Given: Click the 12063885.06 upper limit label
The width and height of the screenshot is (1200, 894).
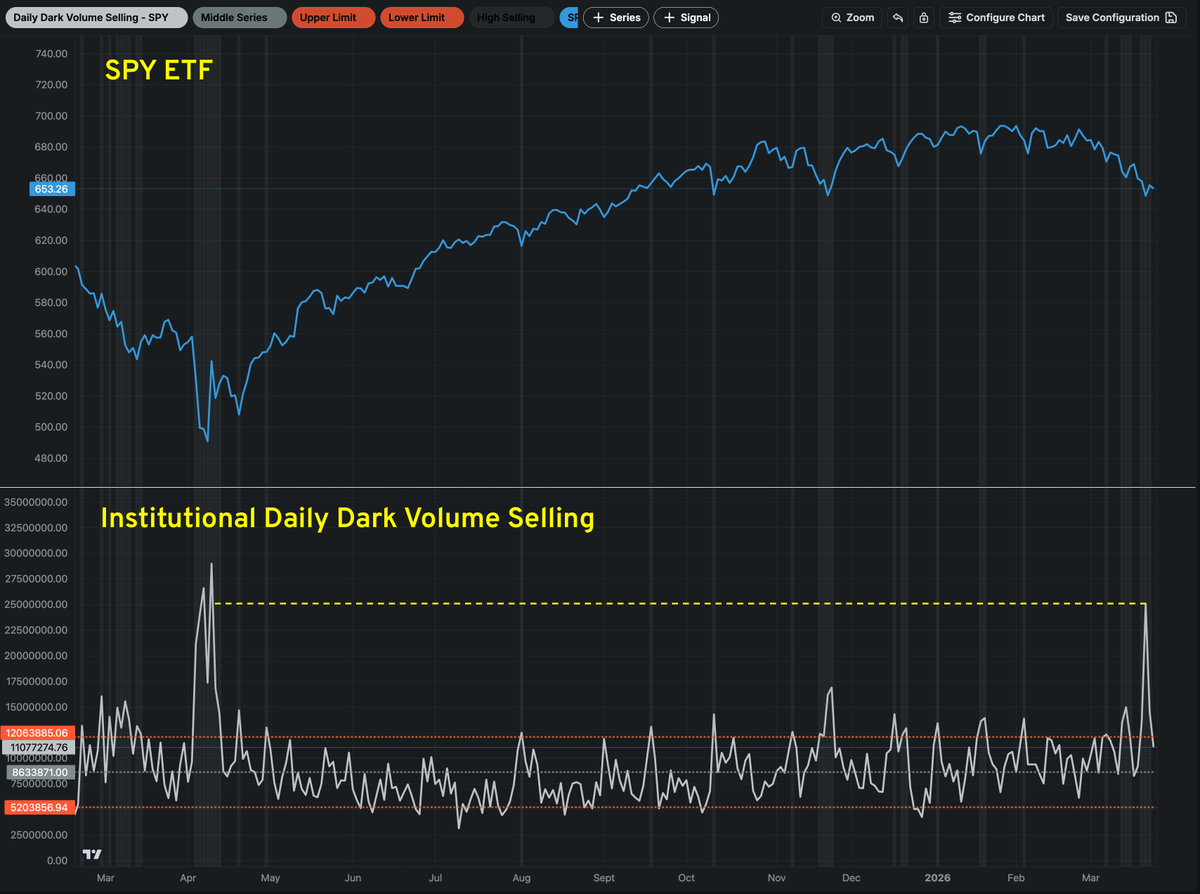Looking at the screenshot, I should click(x=36, y=733).
